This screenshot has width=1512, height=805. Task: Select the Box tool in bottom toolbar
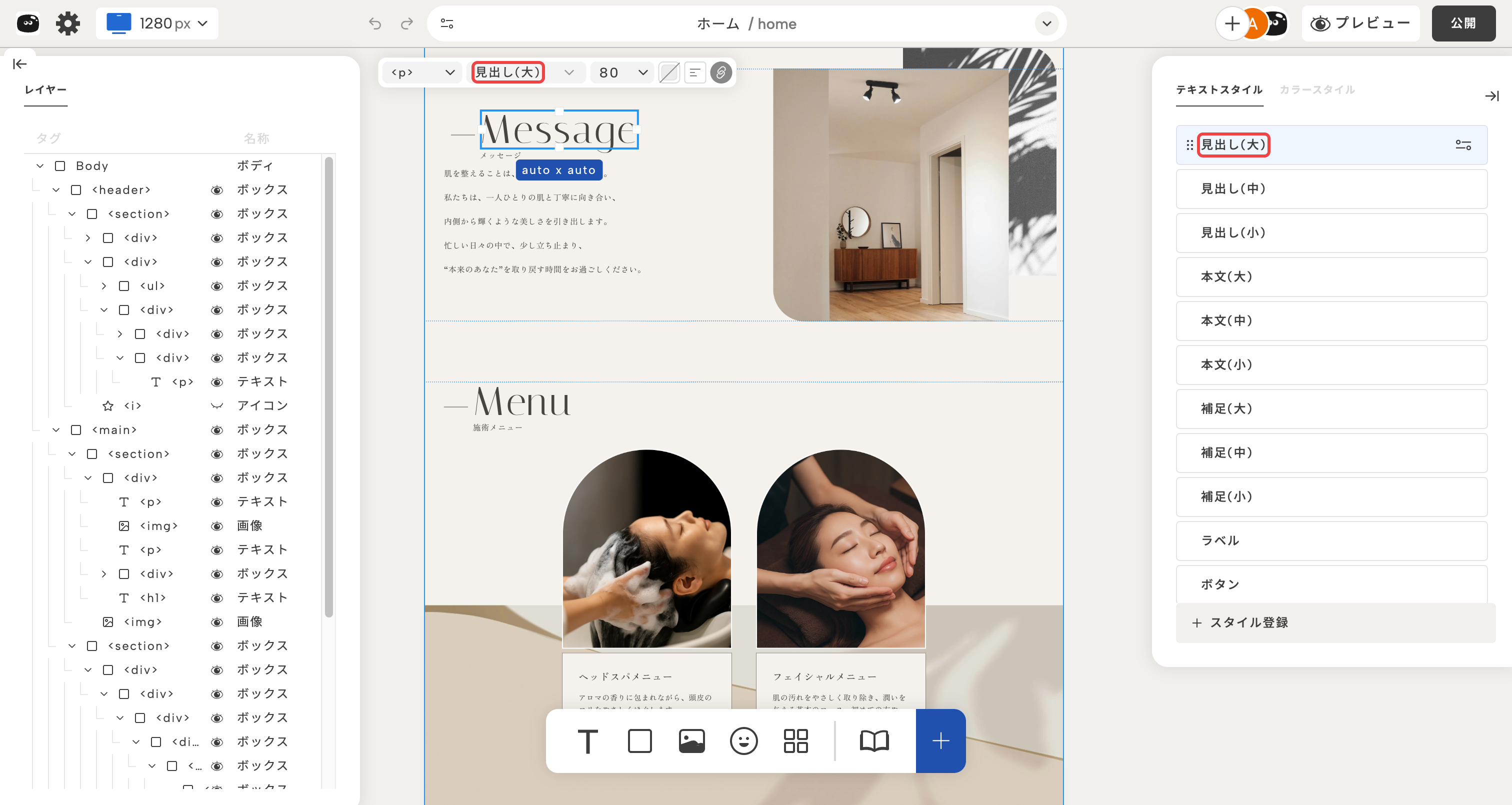tap(639, 740)
